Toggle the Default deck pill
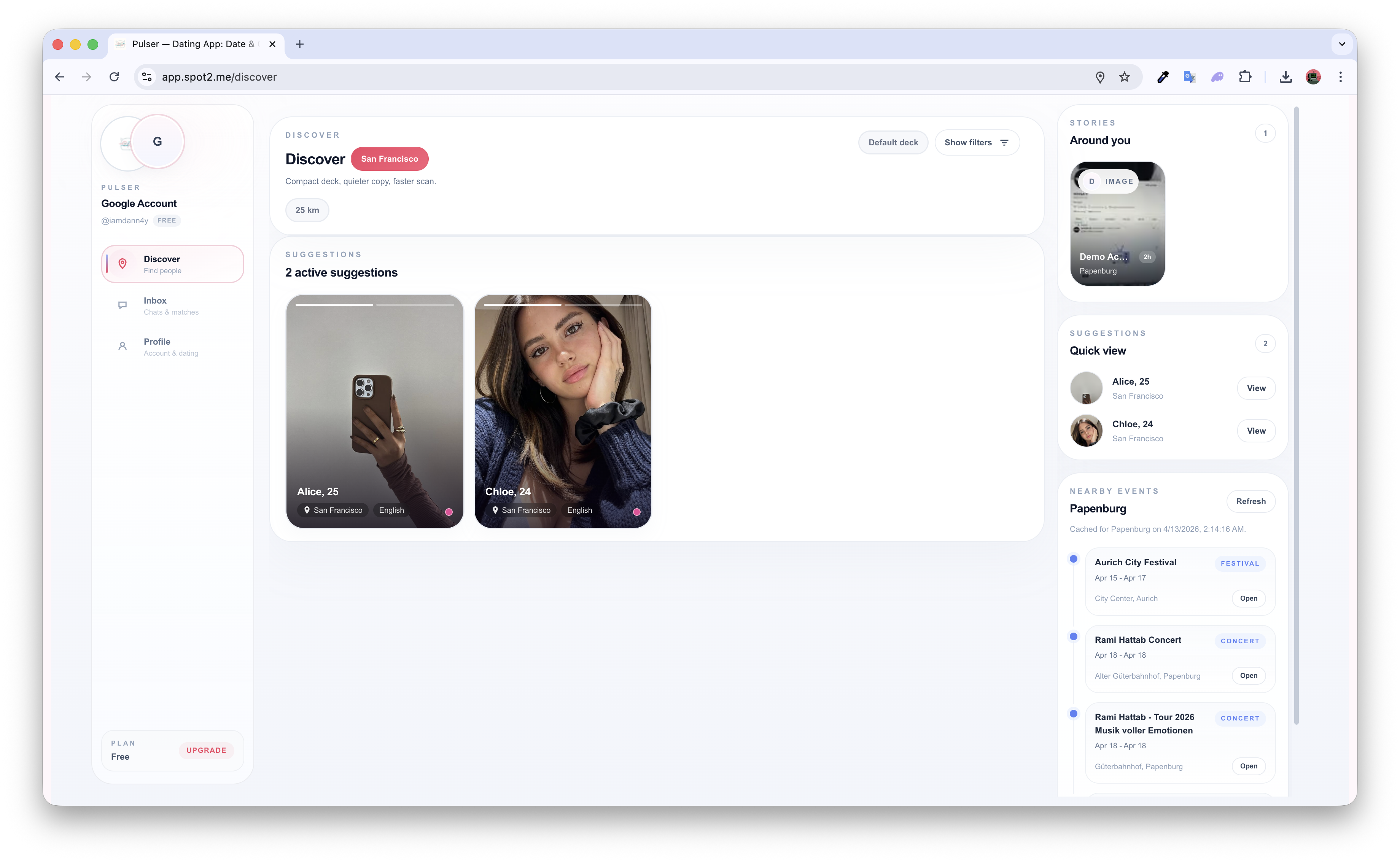This screenshot has width=1400, height=862. [892, 143]
